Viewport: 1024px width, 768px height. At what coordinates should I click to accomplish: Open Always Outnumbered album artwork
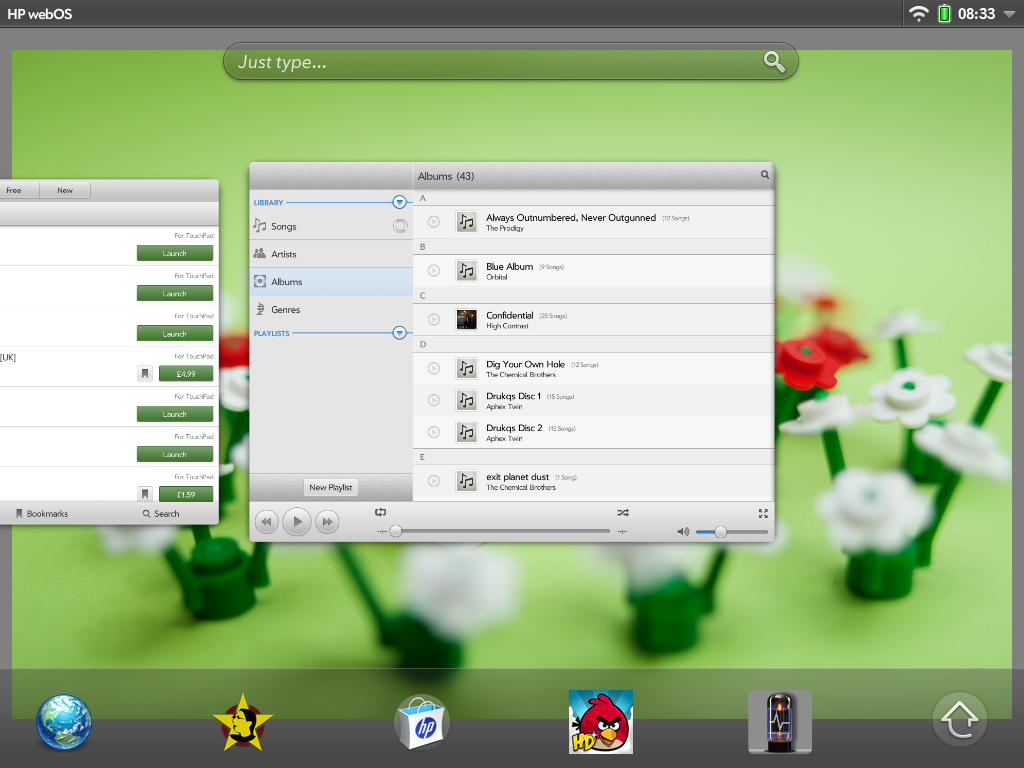466,222
